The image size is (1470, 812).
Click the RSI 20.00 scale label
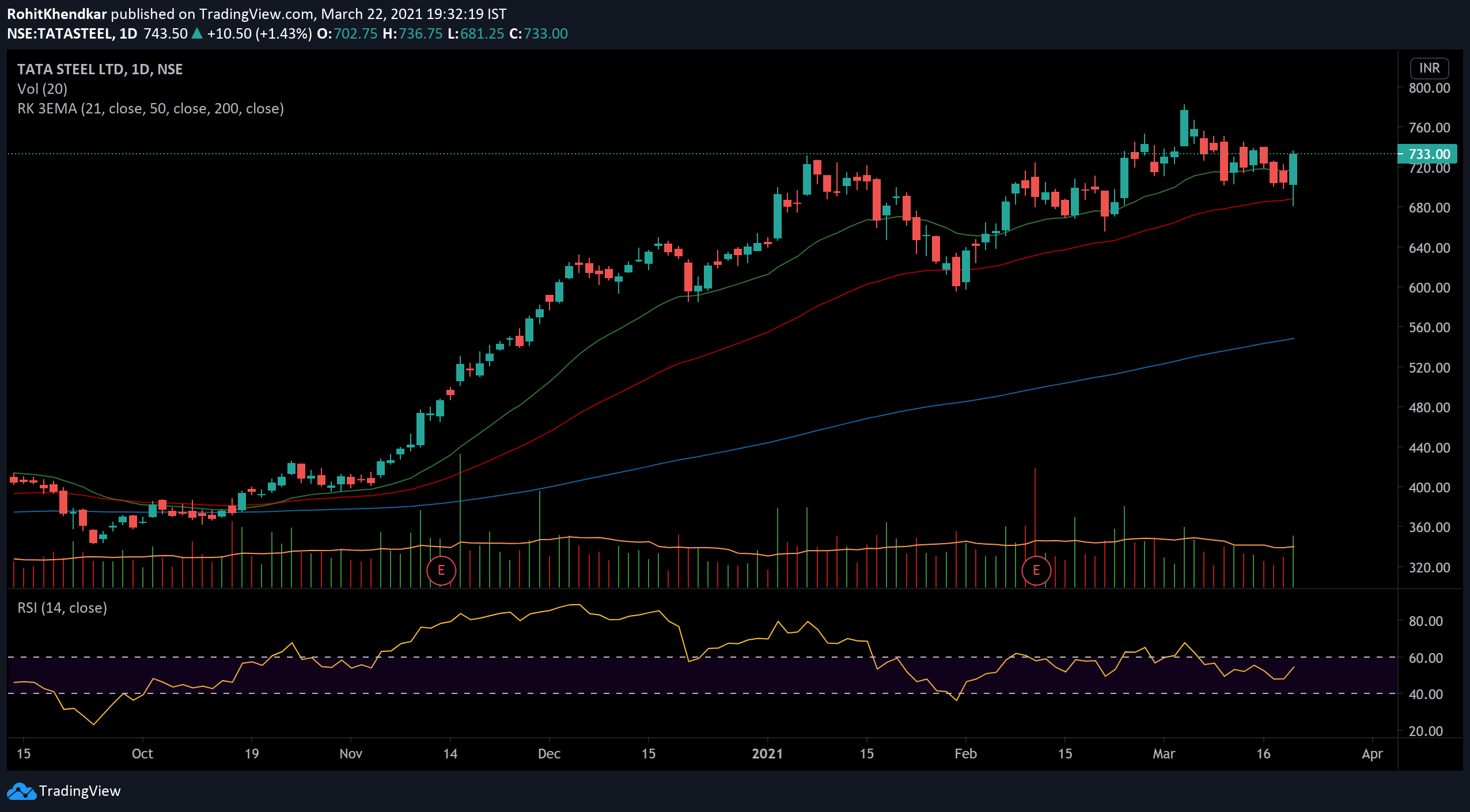click(x=1426, y=731)
